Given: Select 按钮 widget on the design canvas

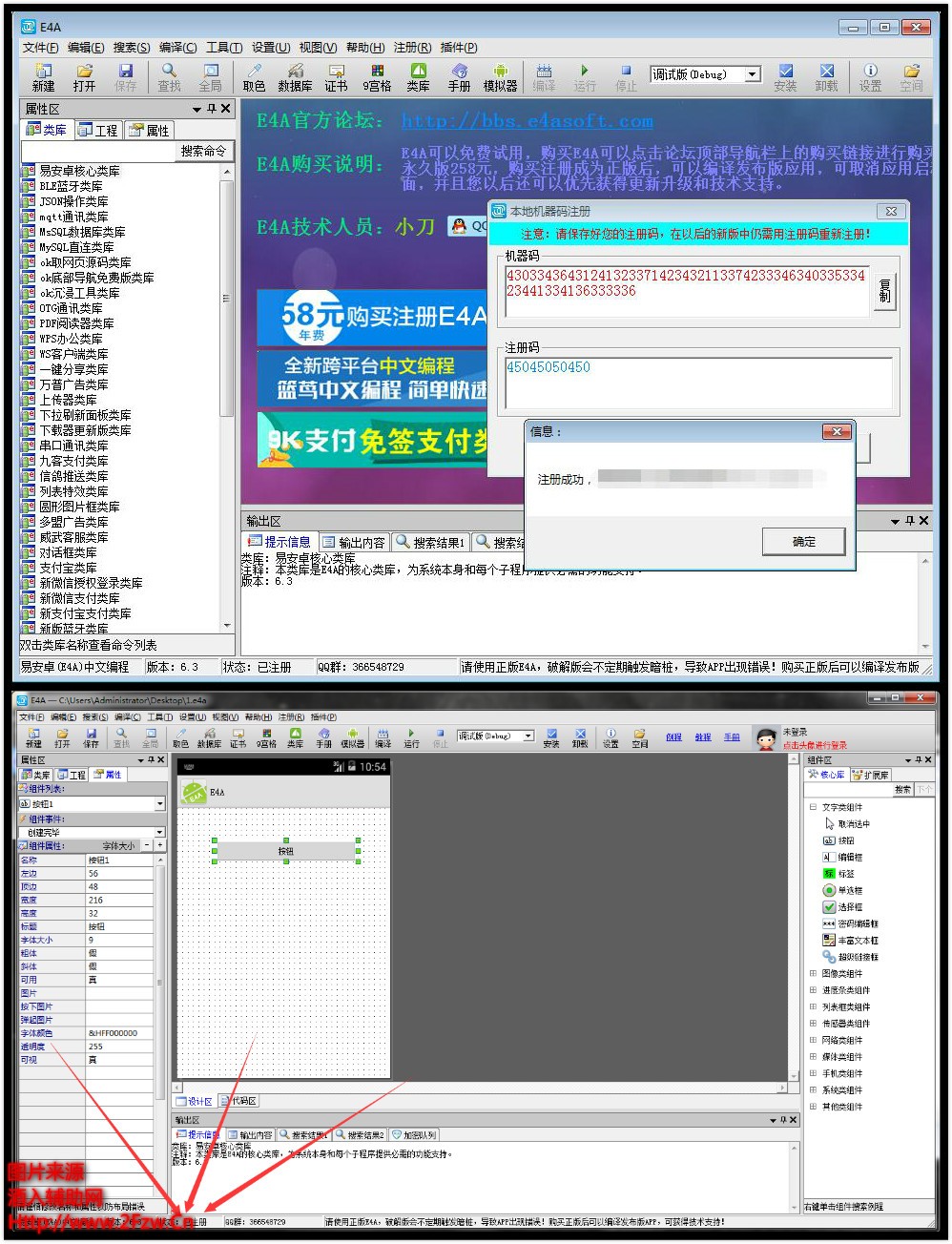Looking at the screenshot, I should pyautogui.click(x=286, y=850).
